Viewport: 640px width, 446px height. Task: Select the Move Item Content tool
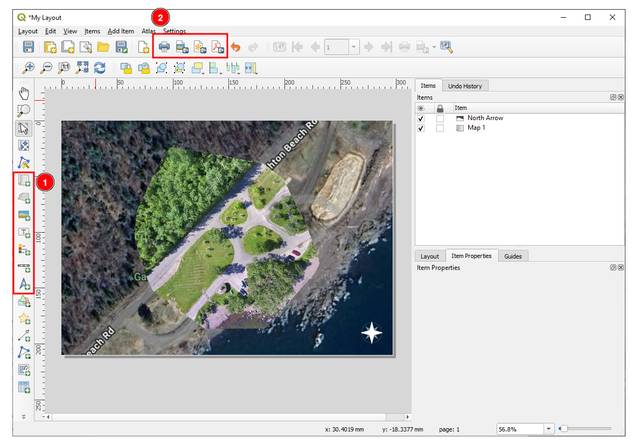pyautogui.click(x=24, y=145)
